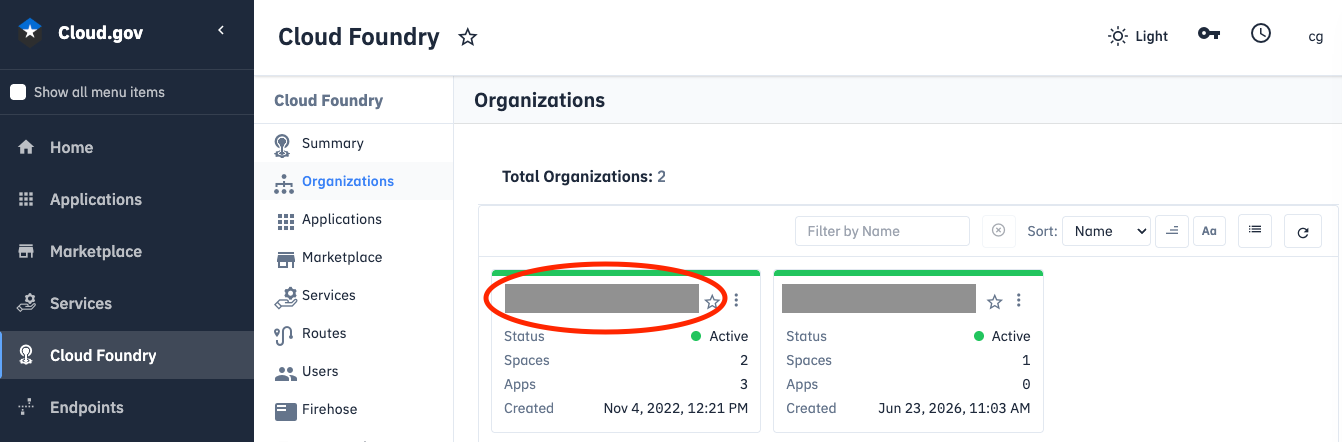Click the Routes icon in submenu
Image resolution: width=1342 pixels, height=442 pixels.
point(284,335)
